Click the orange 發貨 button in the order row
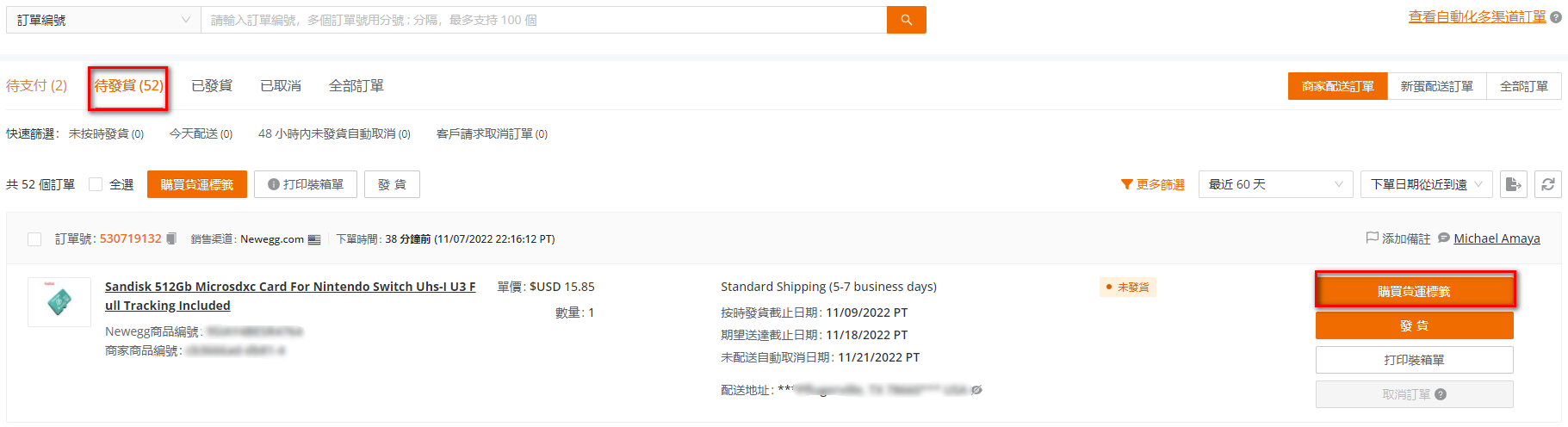Image resolution: width=1568 pixels, height=427 pixels. pyautogui.click(x=1414, y=325)
